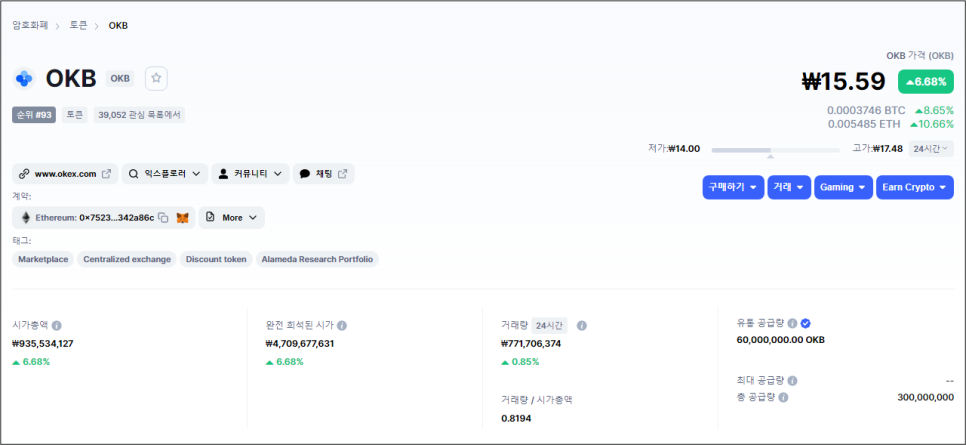Click the search icon in 익스플로러
Viewport: 966px width, 445px height.
pos(133,174)
